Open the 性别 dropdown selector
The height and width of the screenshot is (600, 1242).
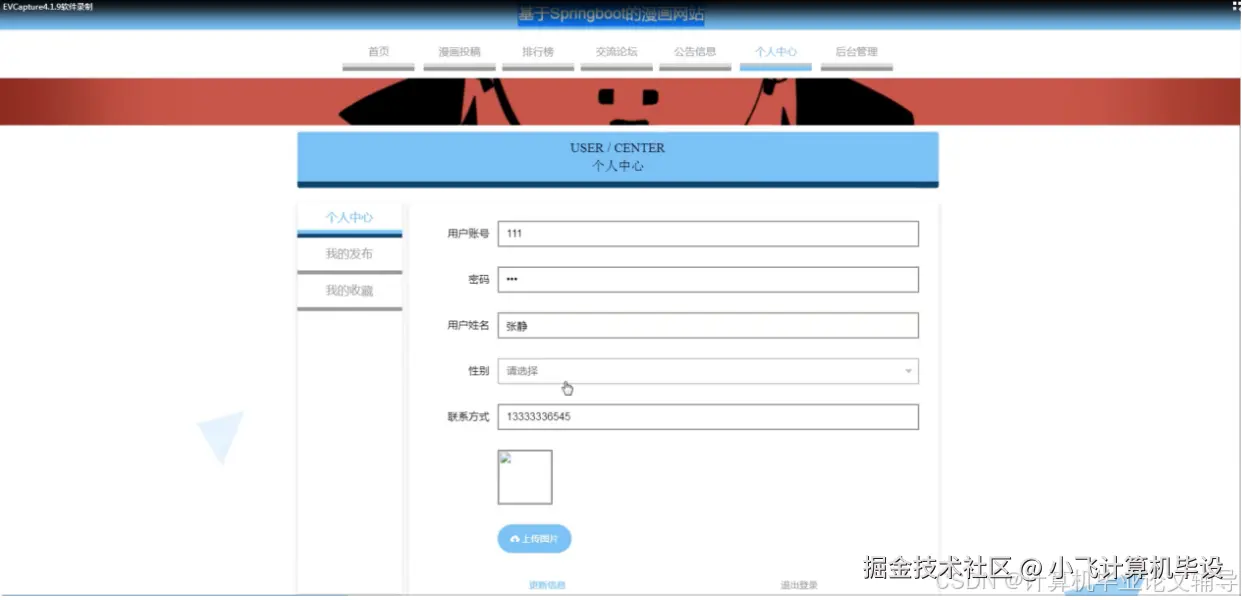pyautogui.click(x=708, y=371)
